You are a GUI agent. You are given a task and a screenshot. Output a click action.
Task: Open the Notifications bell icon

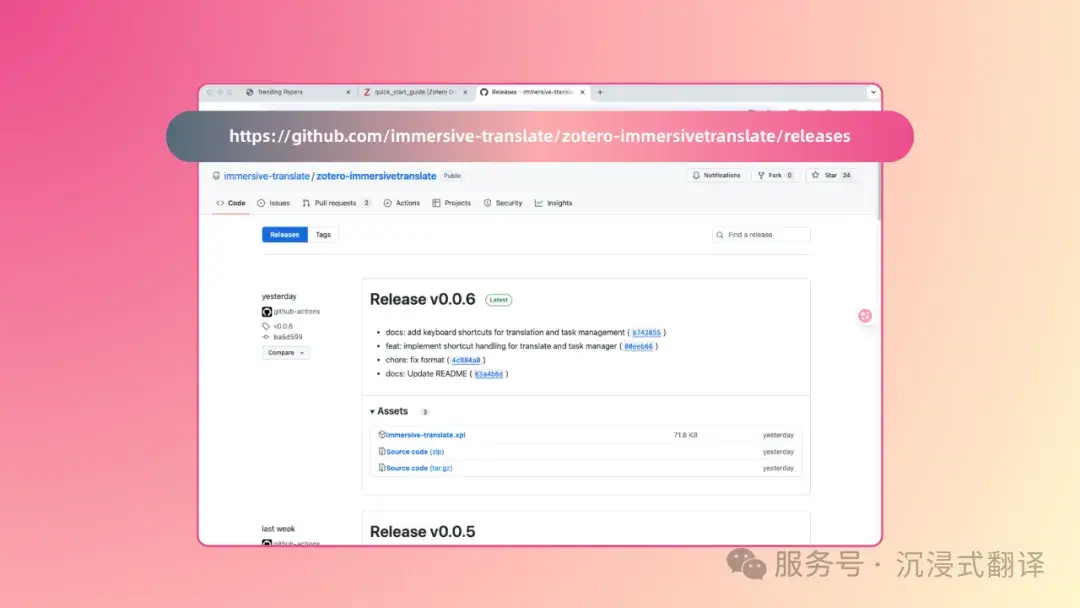tap(696, 175)
